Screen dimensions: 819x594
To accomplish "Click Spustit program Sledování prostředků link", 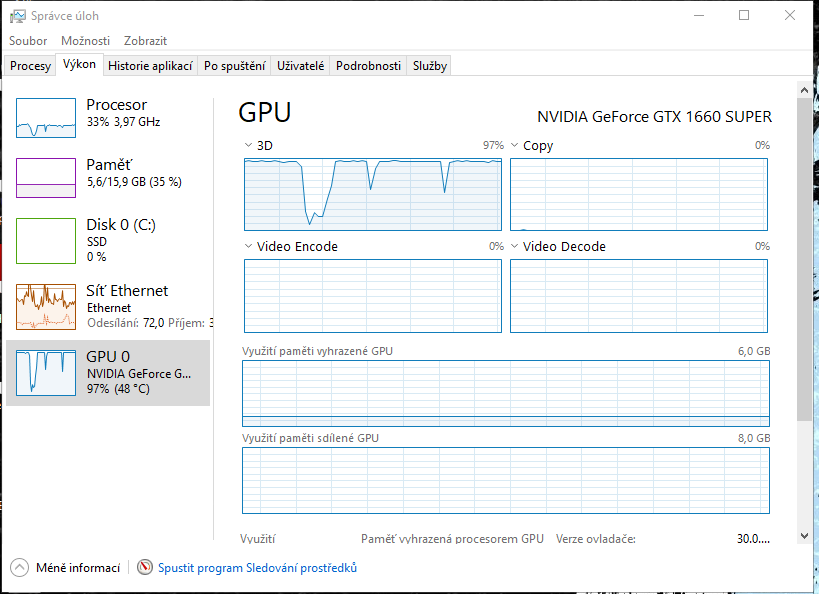I will (x=257, y=568).
